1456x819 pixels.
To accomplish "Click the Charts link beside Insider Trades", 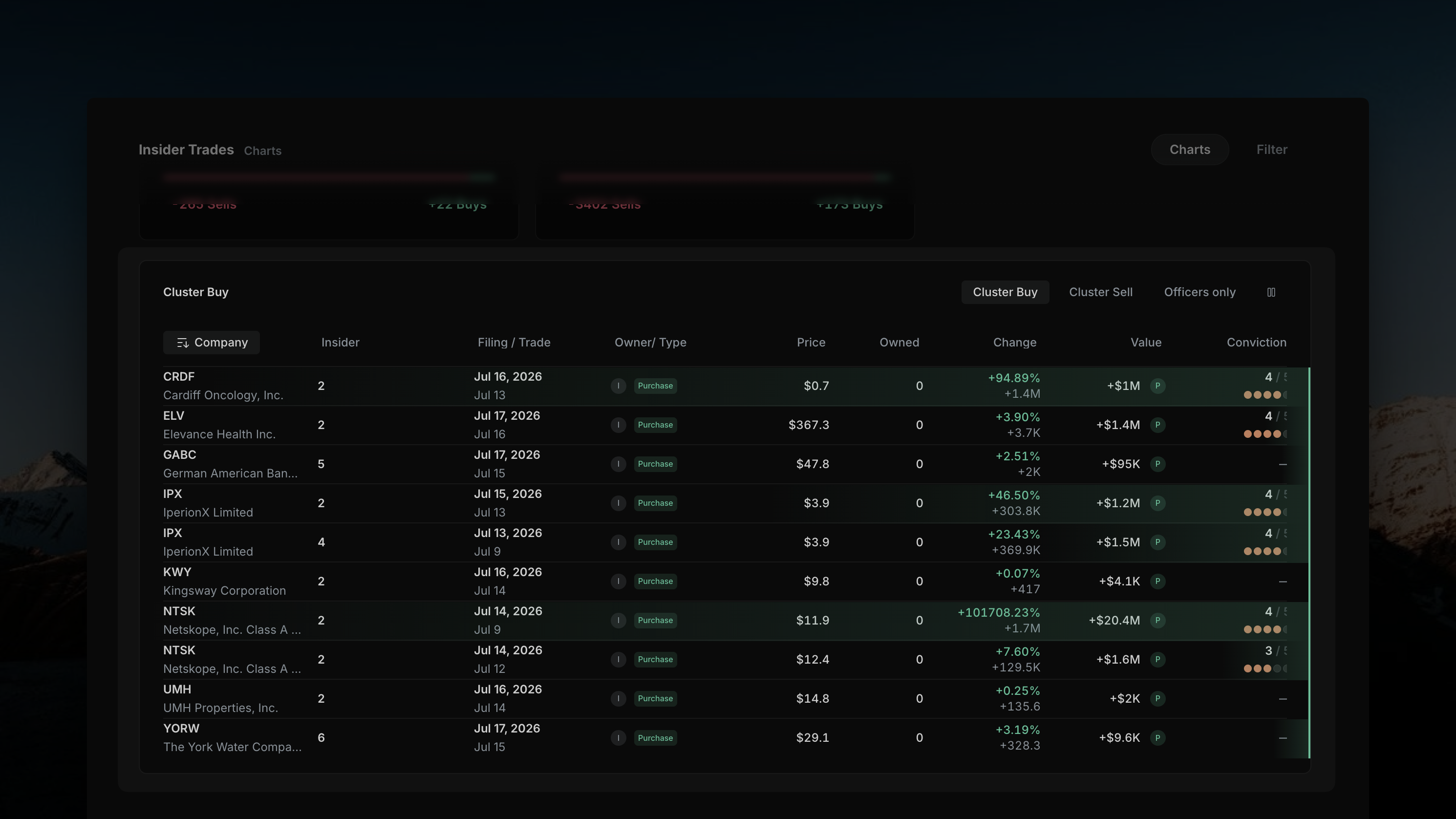I will point(262,151).
